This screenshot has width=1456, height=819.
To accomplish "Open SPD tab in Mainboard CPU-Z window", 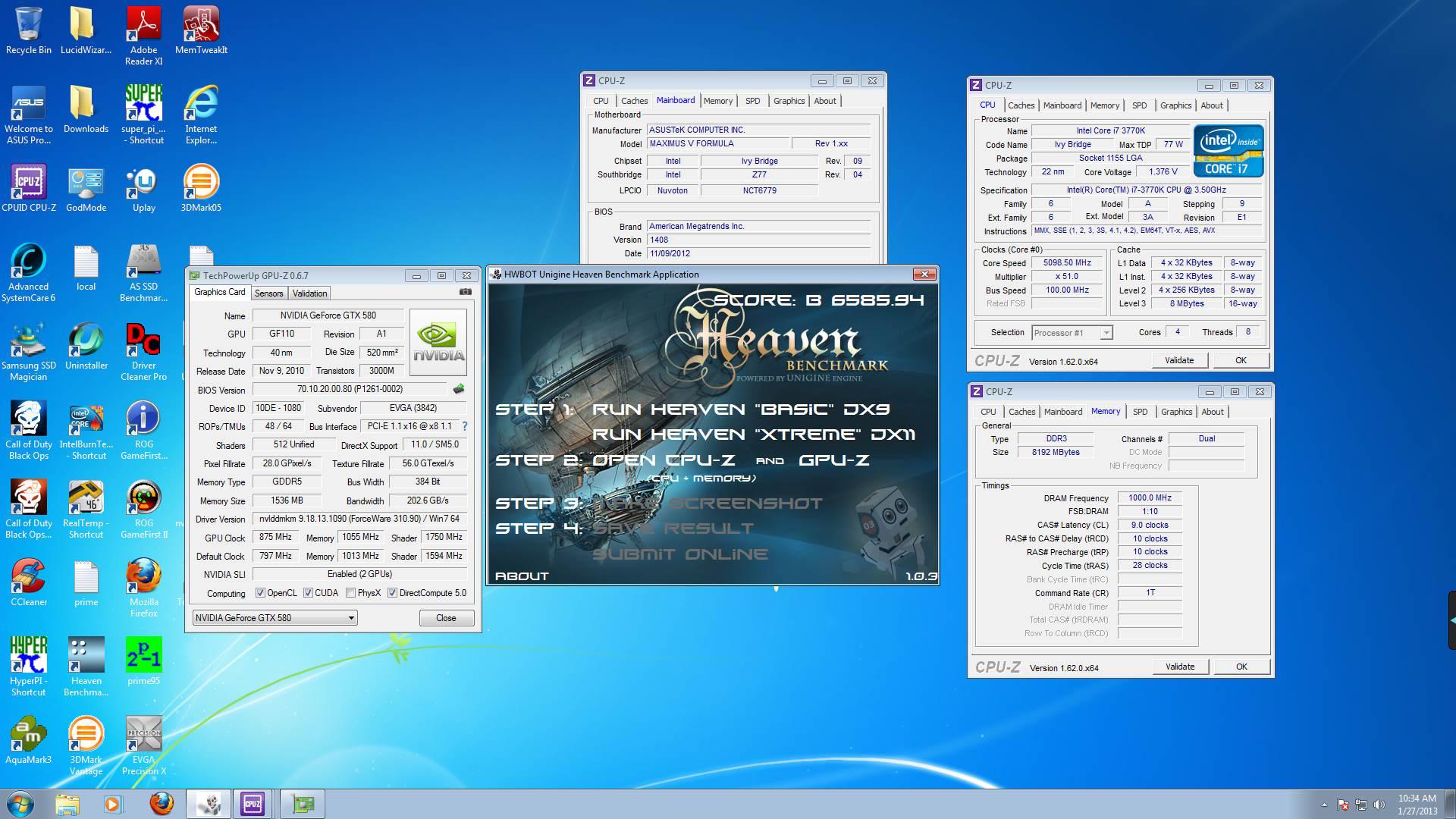I will pos(752,101).
